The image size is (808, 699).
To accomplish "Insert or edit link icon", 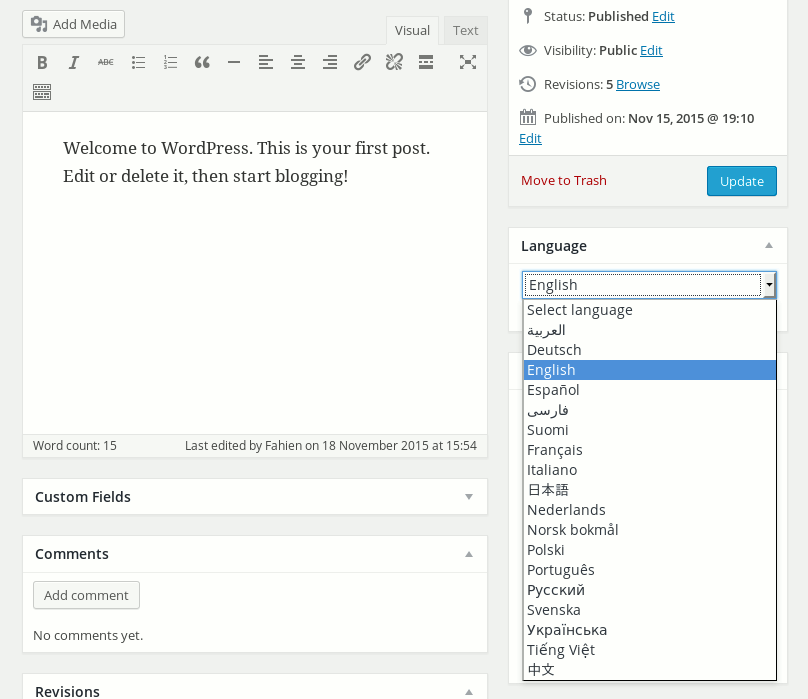I will (x=362, y=62).
